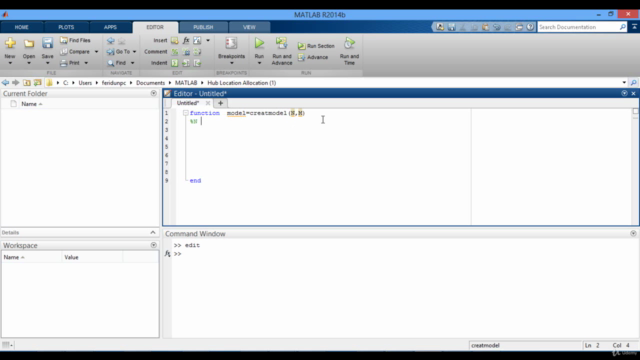
Task: Open Go To navigation tool
Action: [118, 52]
